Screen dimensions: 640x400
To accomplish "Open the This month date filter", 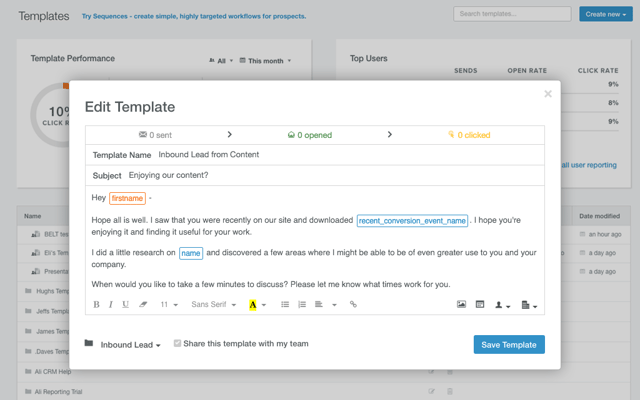I will [265, 61].
